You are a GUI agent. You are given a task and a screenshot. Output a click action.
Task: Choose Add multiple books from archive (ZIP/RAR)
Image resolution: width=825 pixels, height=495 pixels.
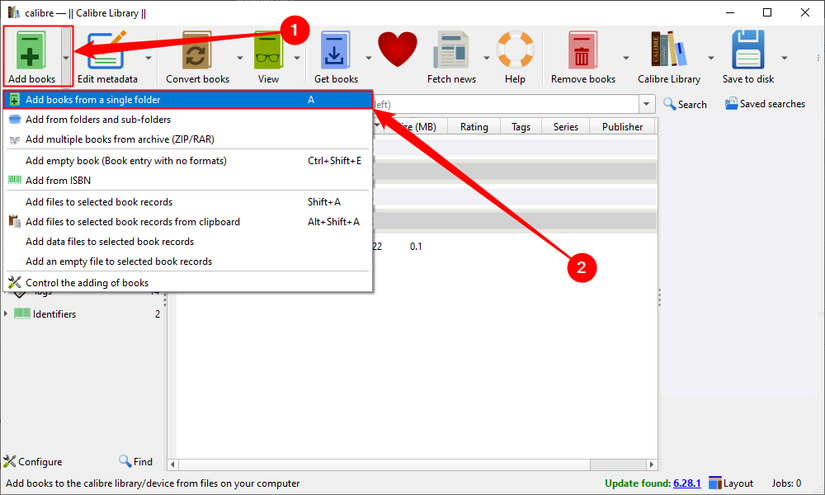[188, 139]
